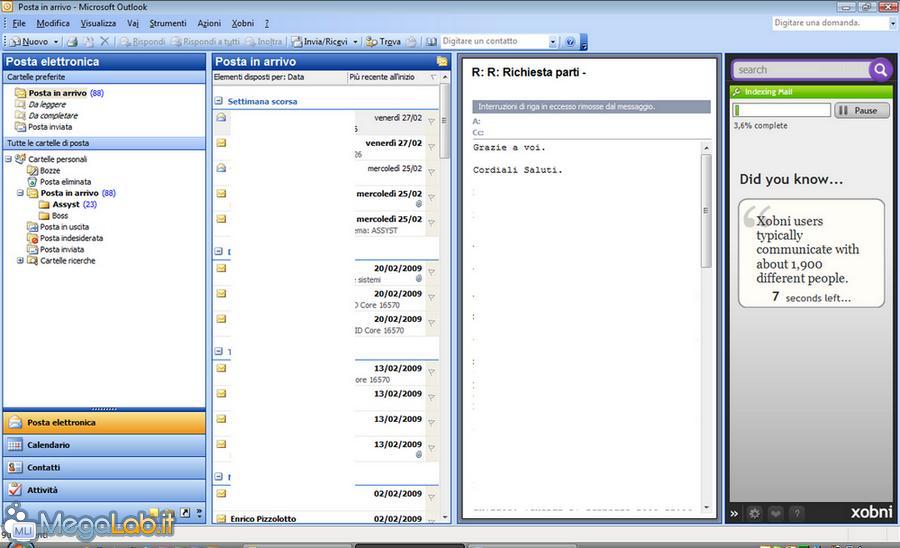Toggle flag on first 13/02/2009 message
900x548 pixels.
[431, 370]
